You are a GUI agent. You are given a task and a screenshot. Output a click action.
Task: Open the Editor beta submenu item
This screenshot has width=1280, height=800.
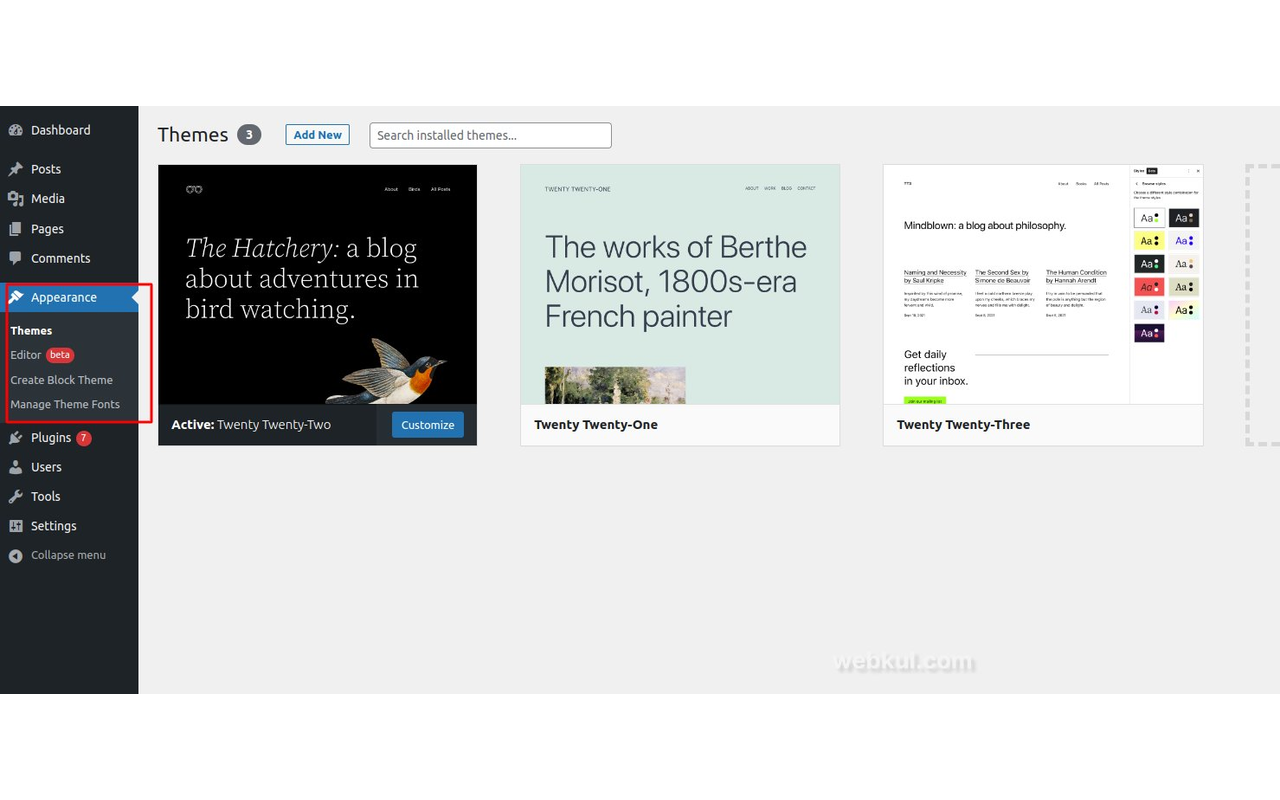click(42, 355)
